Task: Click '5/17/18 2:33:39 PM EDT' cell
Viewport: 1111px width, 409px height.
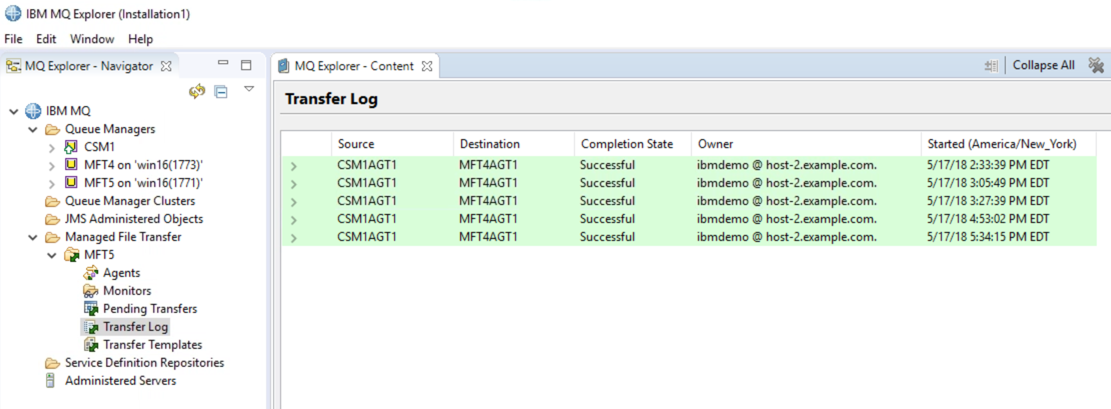Action: pyautogui.click(x=988, y=165)
